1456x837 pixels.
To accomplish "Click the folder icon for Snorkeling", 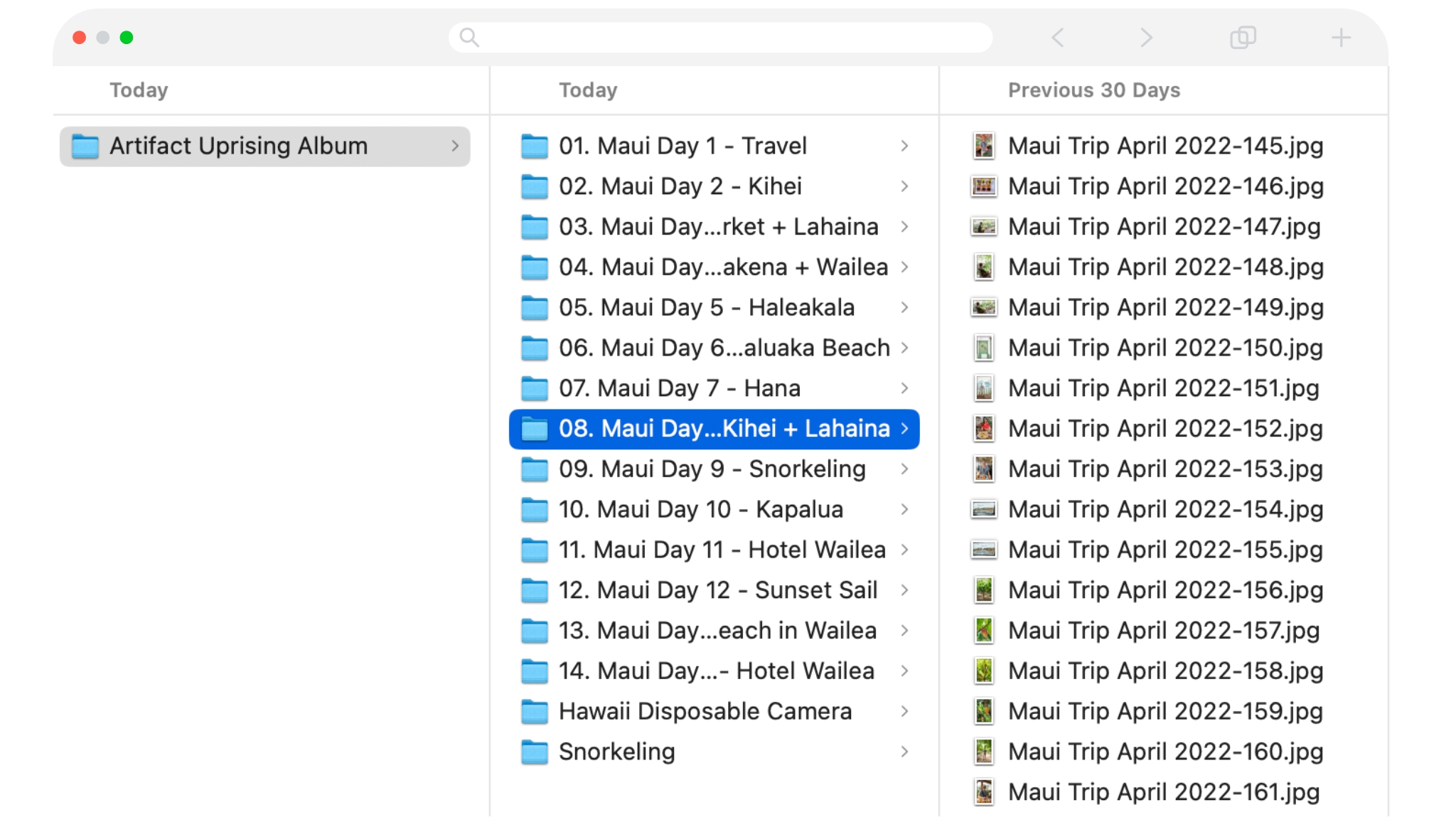I will [534, 752].
